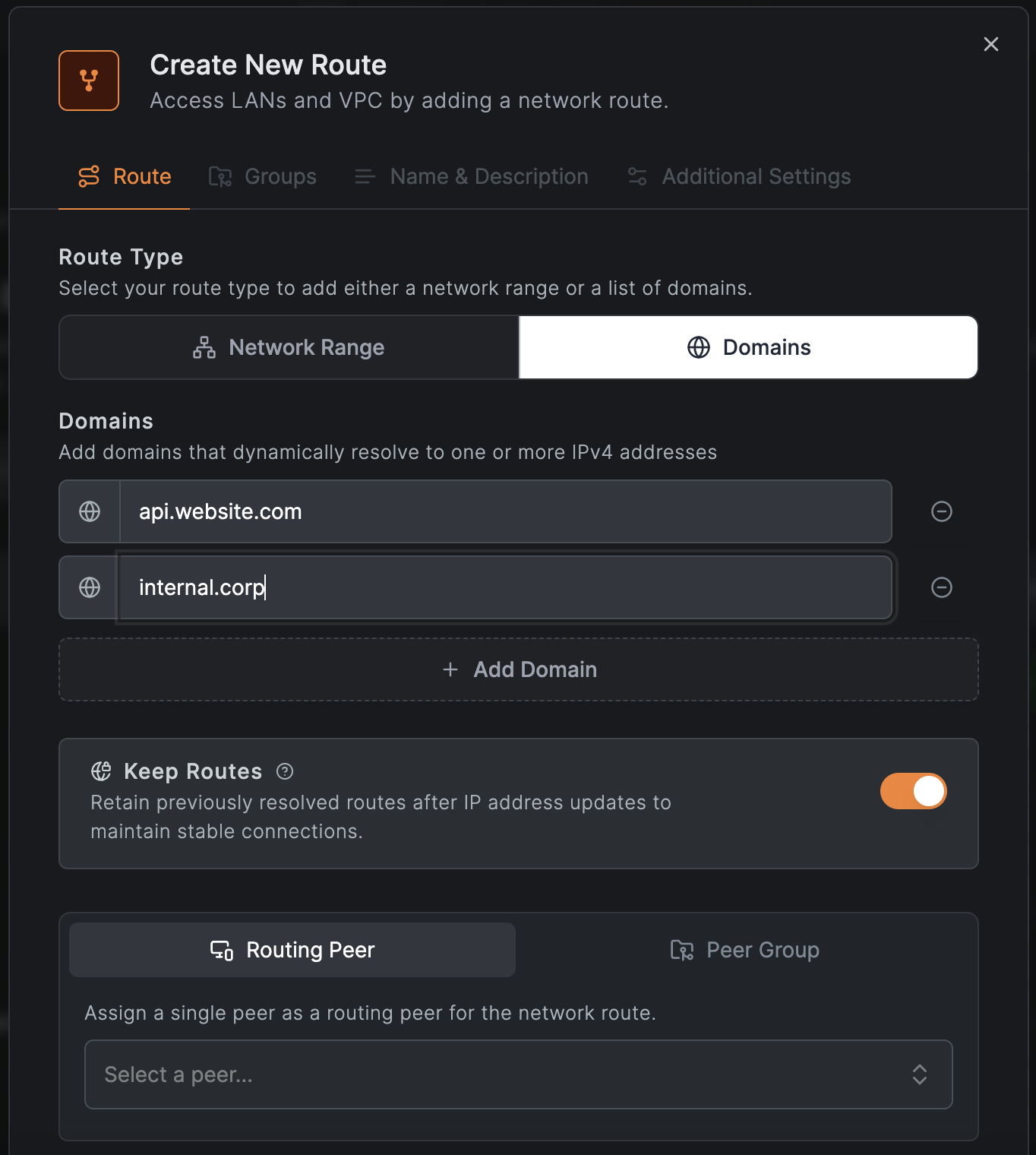Screen dimensions: 1036x1155
Task: Remove the internal.corp domain entry
Action: (x=941, y=587)
